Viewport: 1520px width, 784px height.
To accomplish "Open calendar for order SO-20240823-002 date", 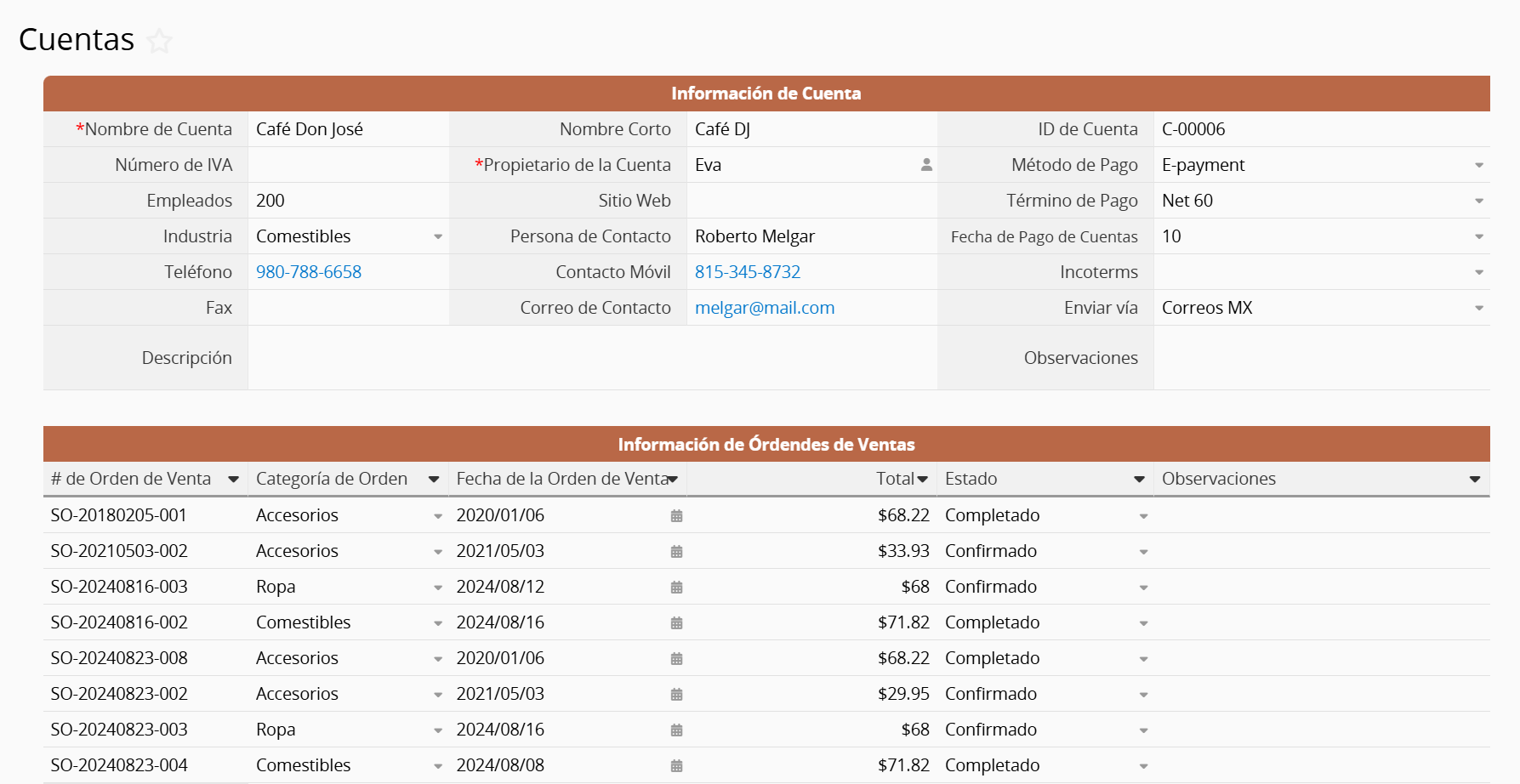I will click(676, 695).
